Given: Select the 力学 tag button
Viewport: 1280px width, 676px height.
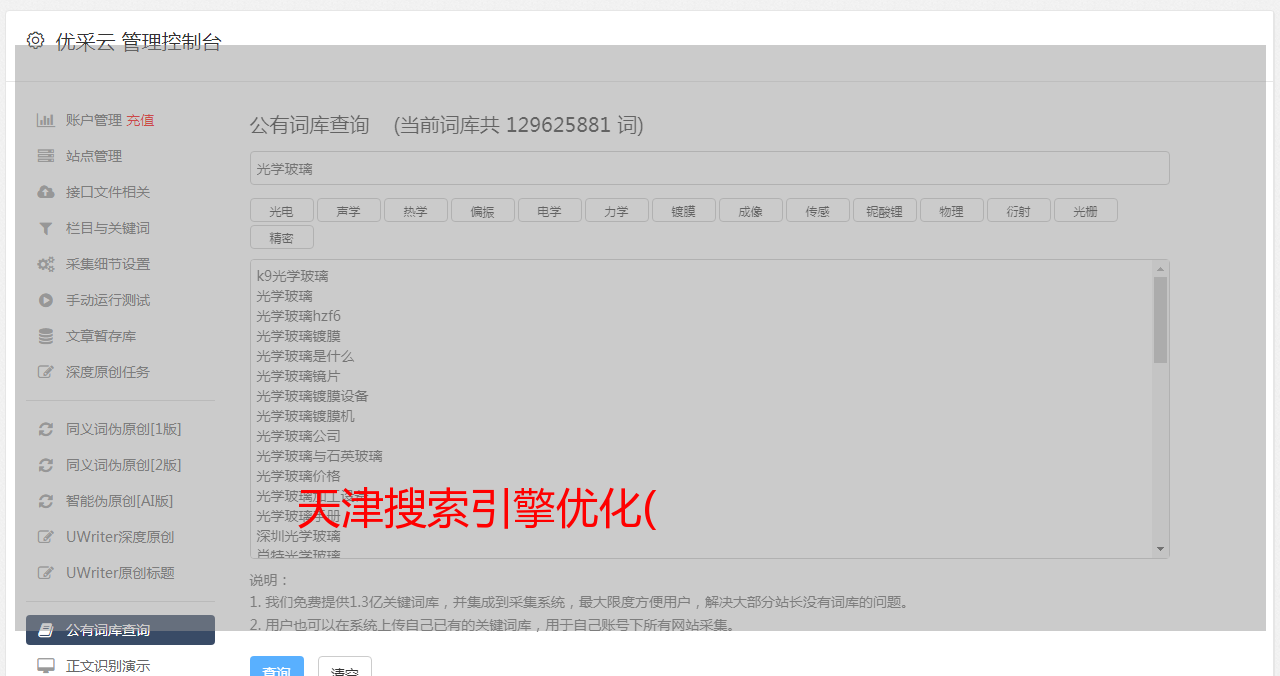Looking at the screenshot, I should [x=617, y=210].
